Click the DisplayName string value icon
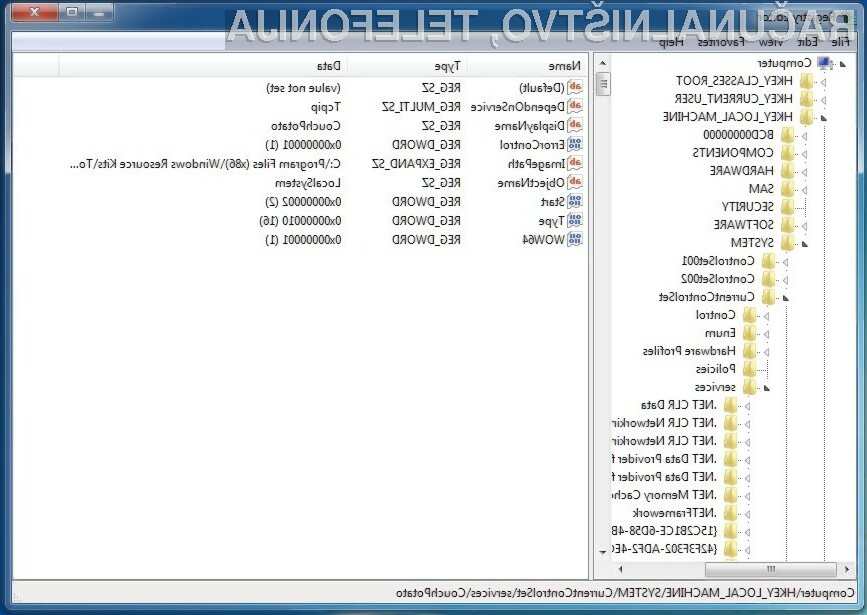 tap(575, 125)
